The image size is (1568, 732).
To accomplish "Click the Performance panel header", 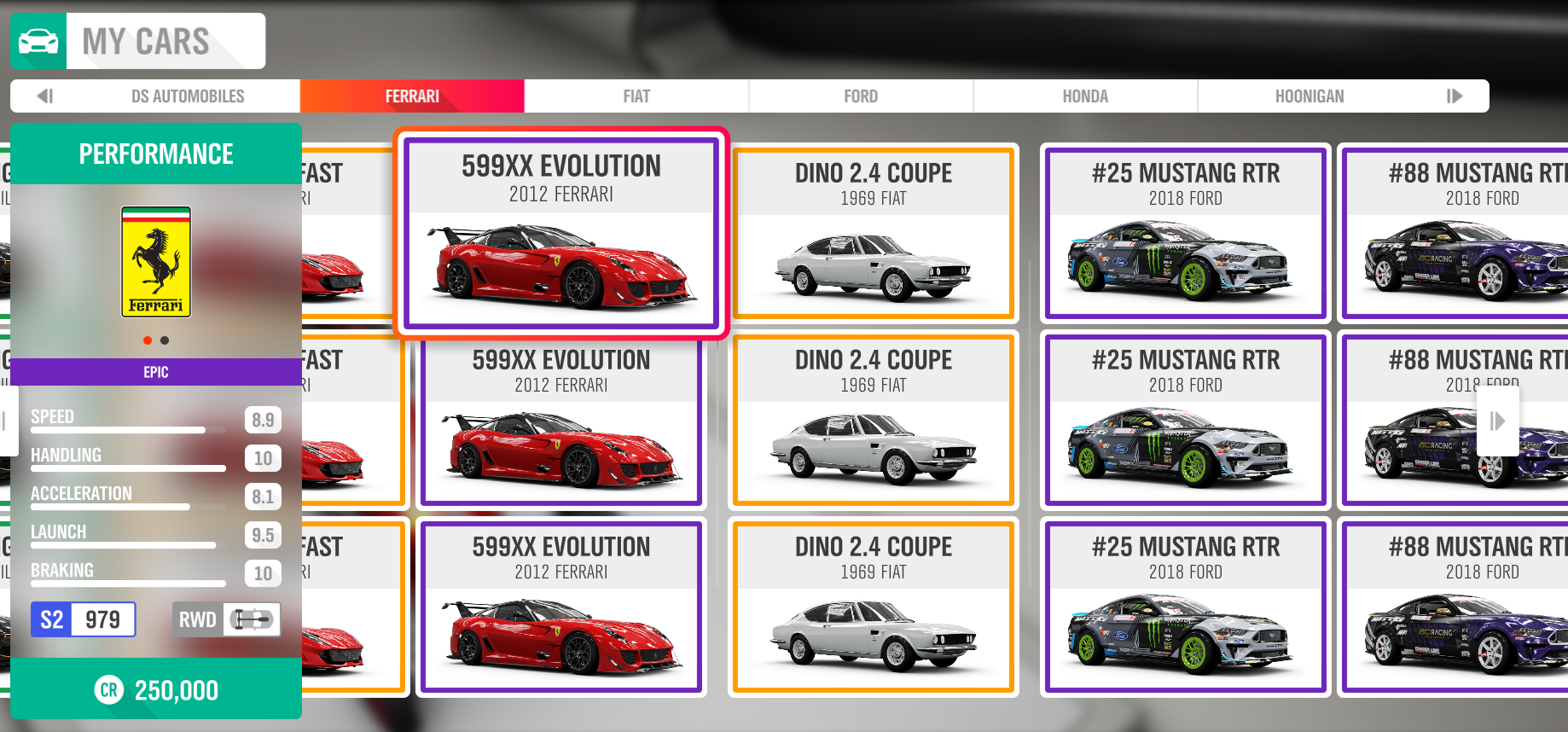I will [x=156, y=154].
